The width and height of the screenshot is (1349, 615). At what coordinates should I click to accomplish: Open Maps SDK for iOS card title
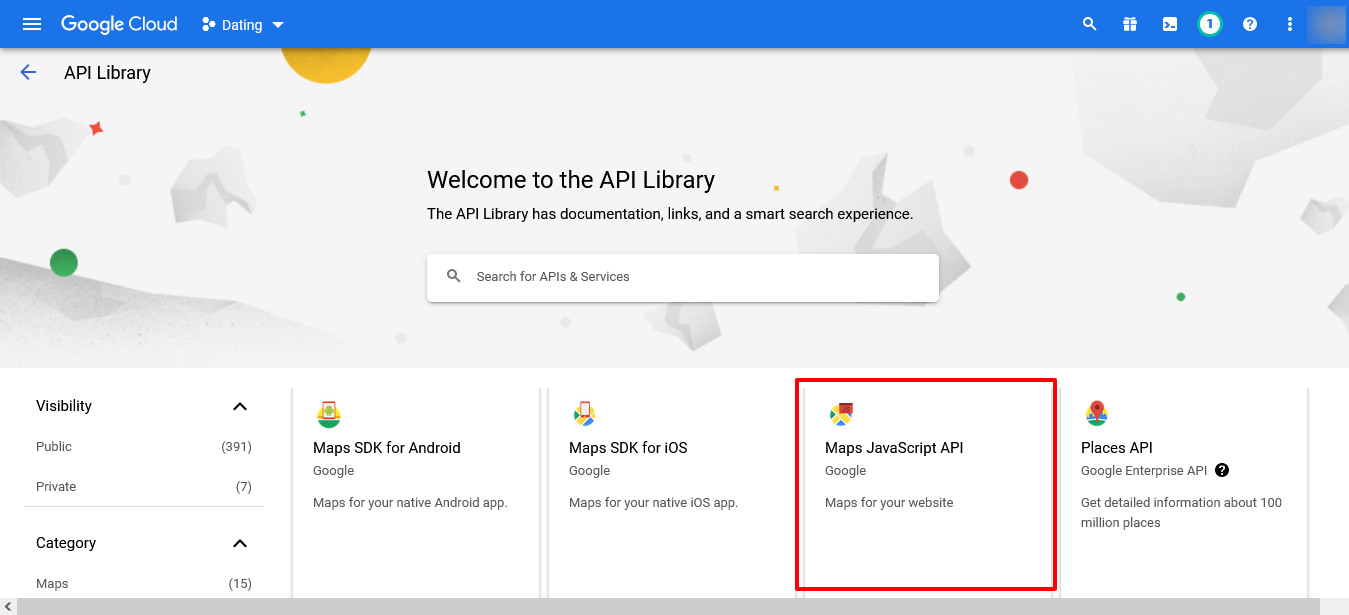point(628,448)
